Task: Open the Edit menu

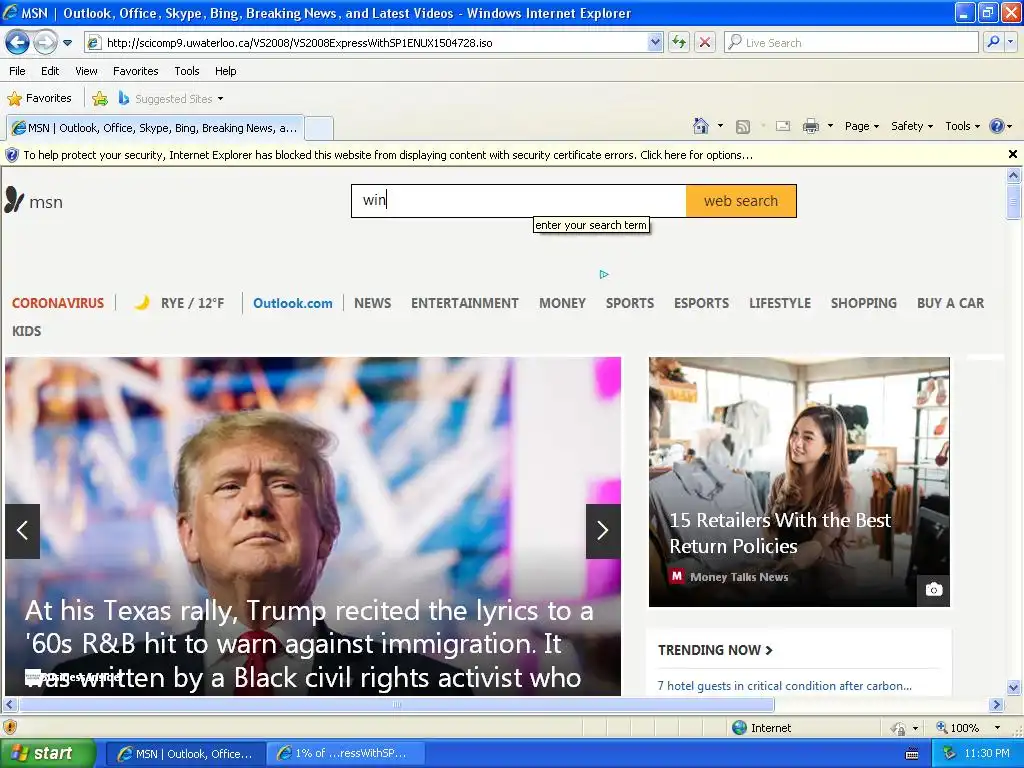Action: 50,71
